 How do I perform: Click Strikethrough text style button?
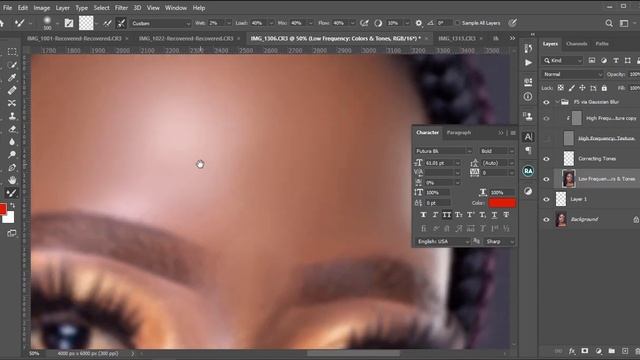[506, 215]
